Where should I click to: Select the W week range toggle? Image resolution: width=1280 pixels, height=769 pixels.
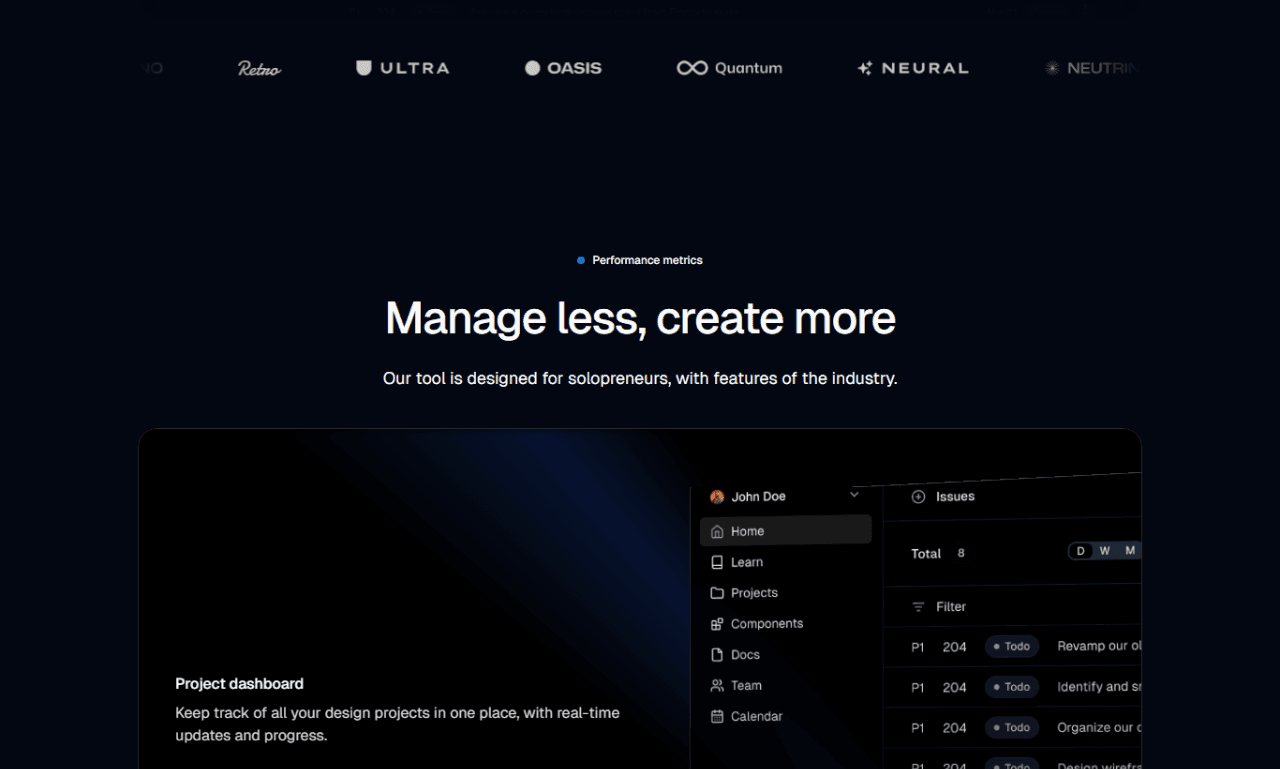tap(1105, 551)
